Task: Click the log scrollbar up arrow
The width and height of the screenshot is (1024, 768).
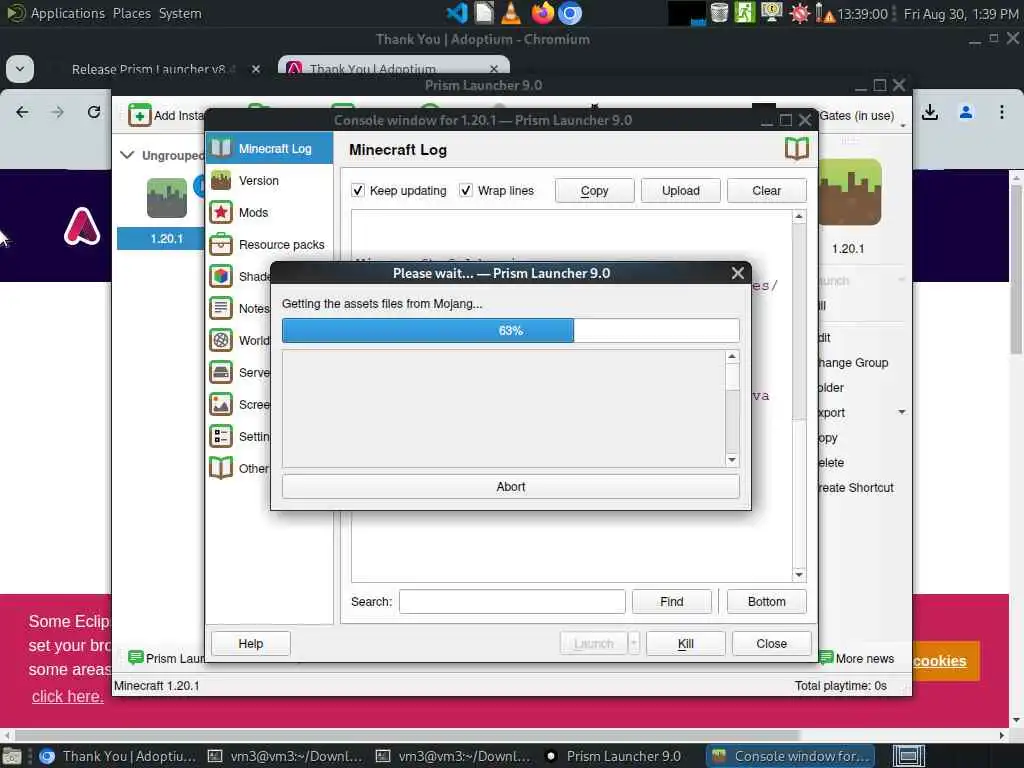Action: pyautogui.click(x=799, y=216)
